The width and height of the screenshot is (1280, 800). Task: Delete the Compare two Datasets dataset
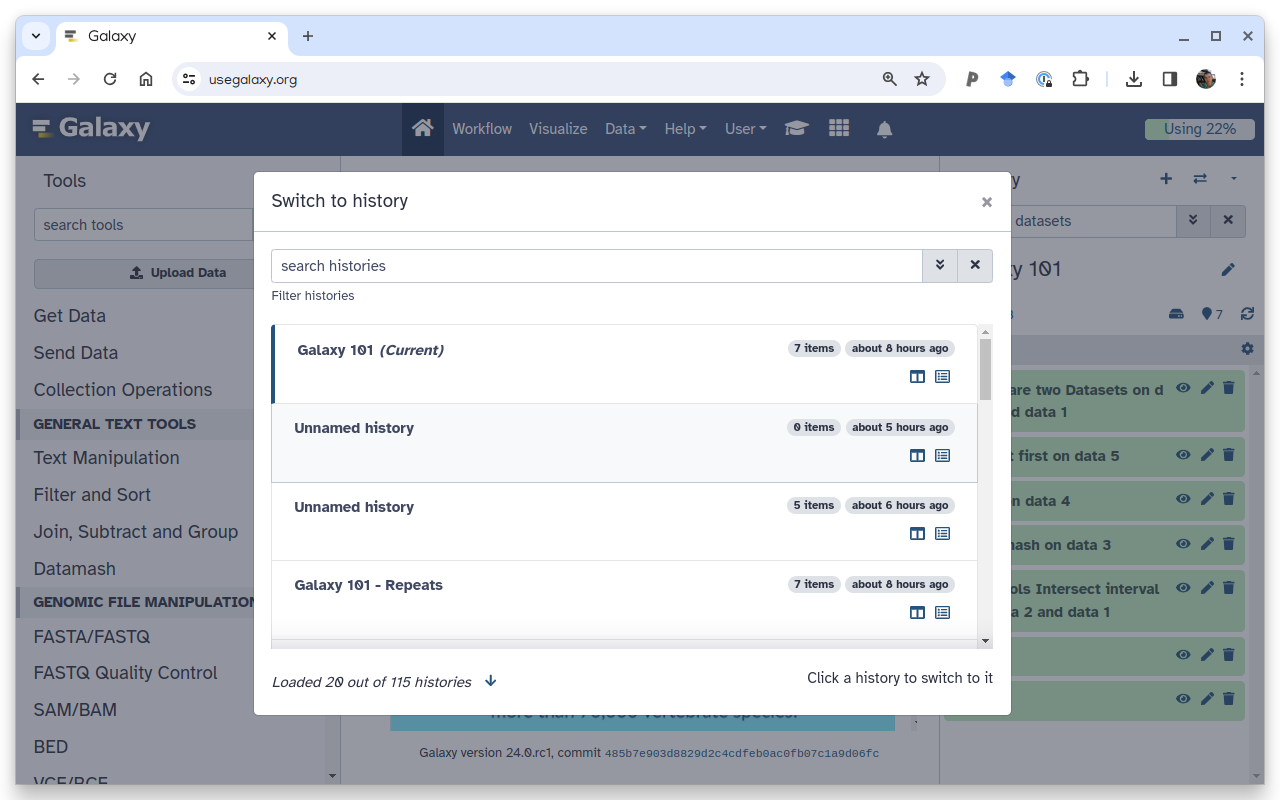click(x=1229, y=388)
